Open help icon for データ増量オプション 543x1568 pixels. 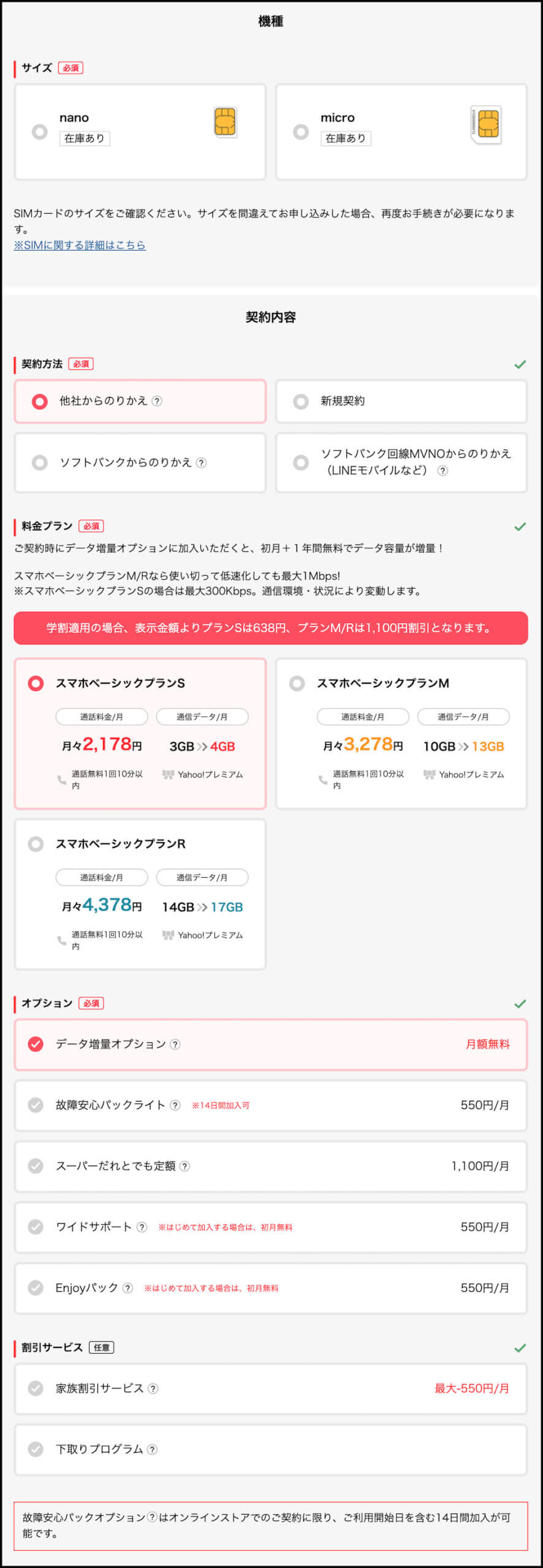point(175,1044)
